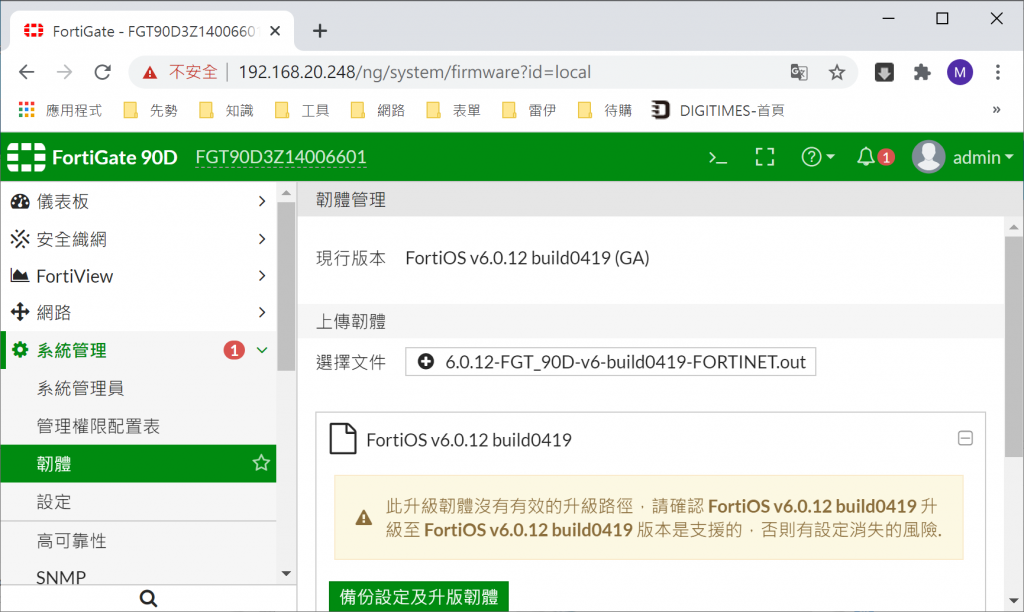This screenshot has height=612, width=1024.
Task: Open the 表單 bookmark folder
Action: (x=454, y=110)
